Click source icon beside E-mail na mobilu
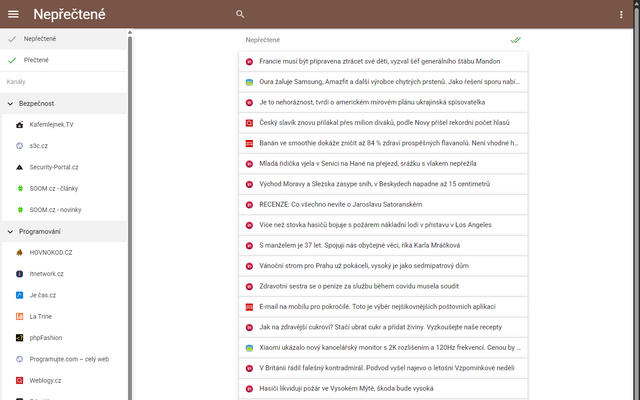Screen dimensions: 640x400 pos(249,307)
